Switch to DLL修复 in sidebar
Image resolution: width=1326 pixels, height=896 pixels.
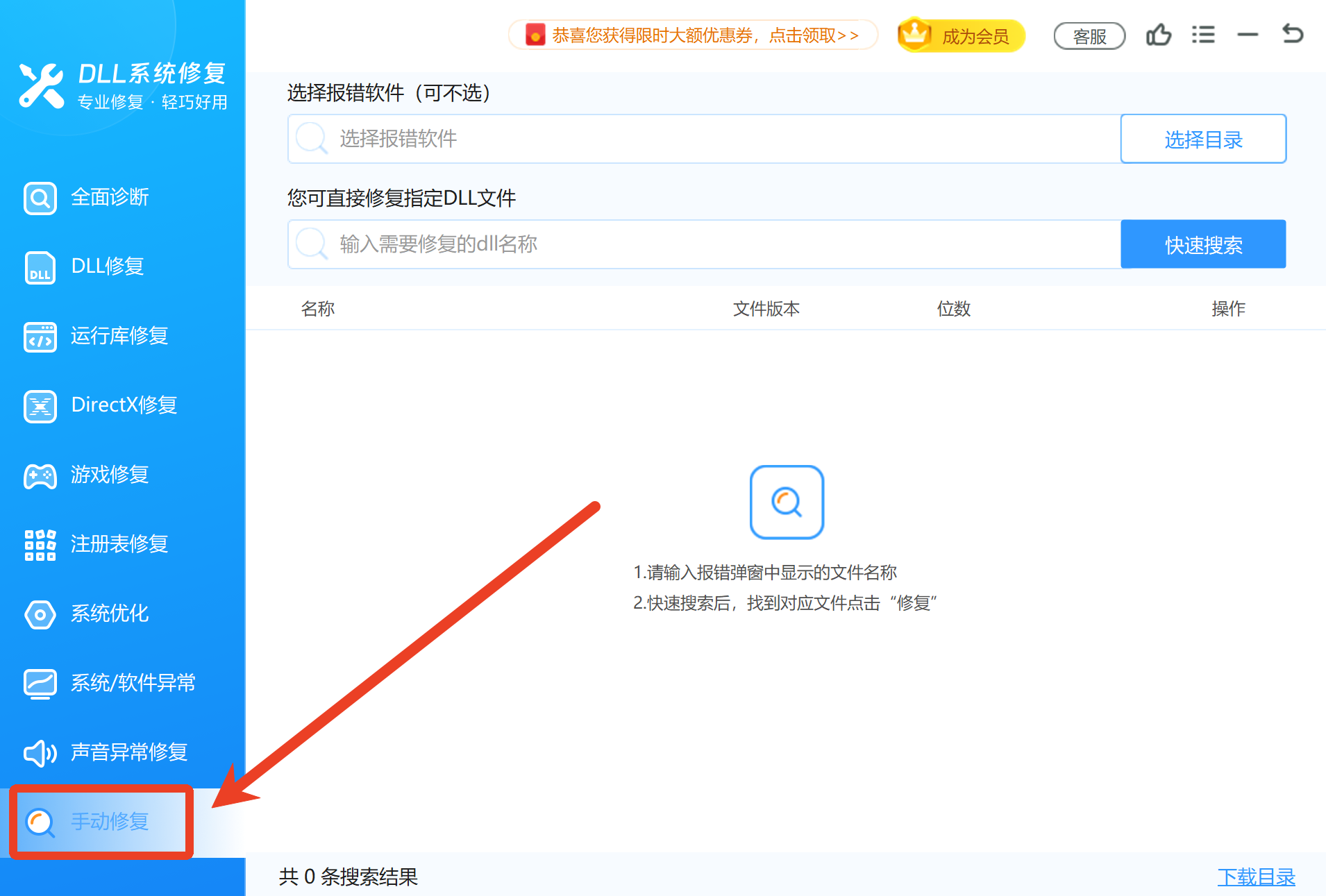point(108,267)
